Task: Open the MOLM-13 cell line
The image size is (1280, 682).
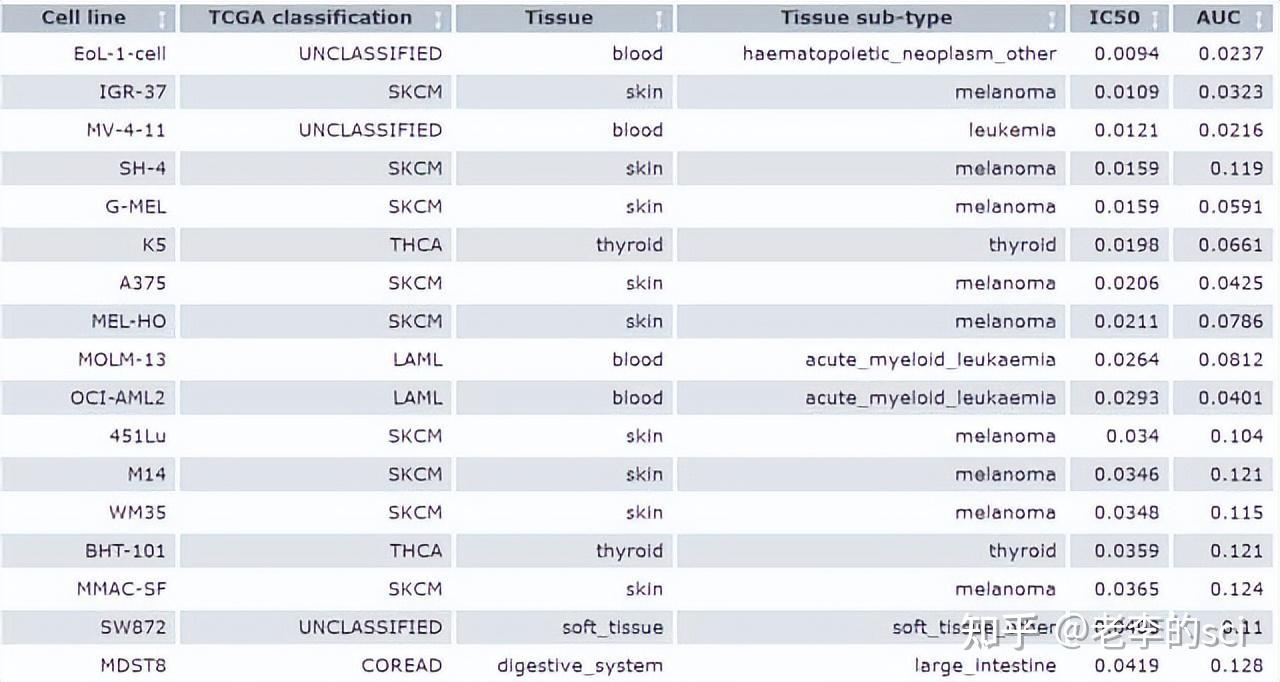Action: (x=122, y=360)
